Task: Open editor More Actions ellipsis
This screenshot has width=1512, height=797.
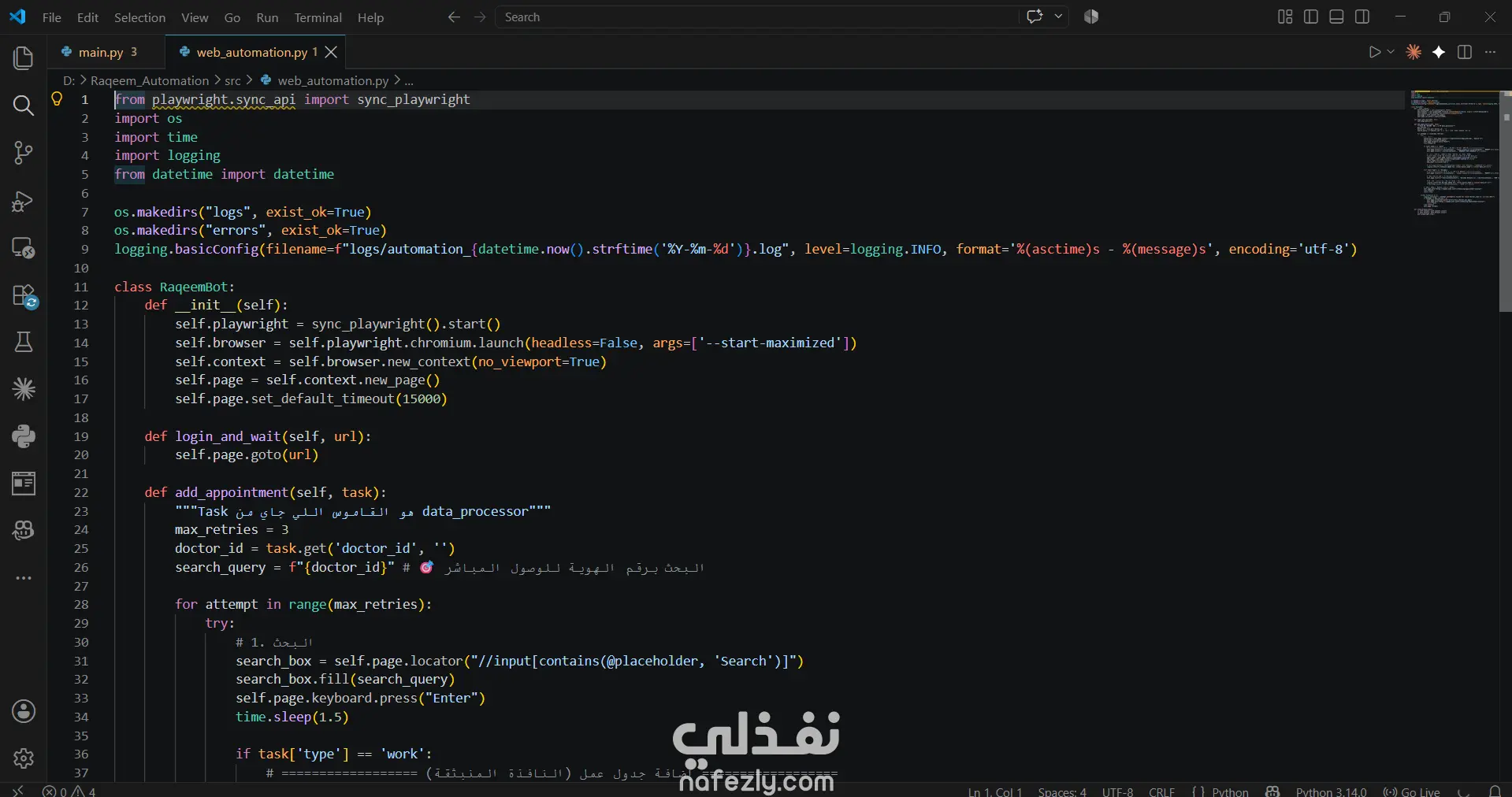Action: [x=1490, y=52]
